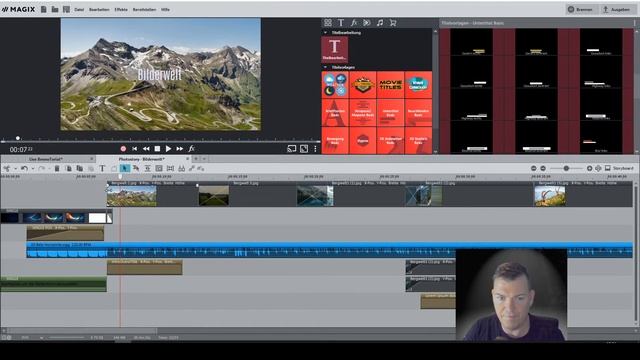Switch to the fx effects tab in media pool
This screenshot has height=360, width=640.
[354, 23]
